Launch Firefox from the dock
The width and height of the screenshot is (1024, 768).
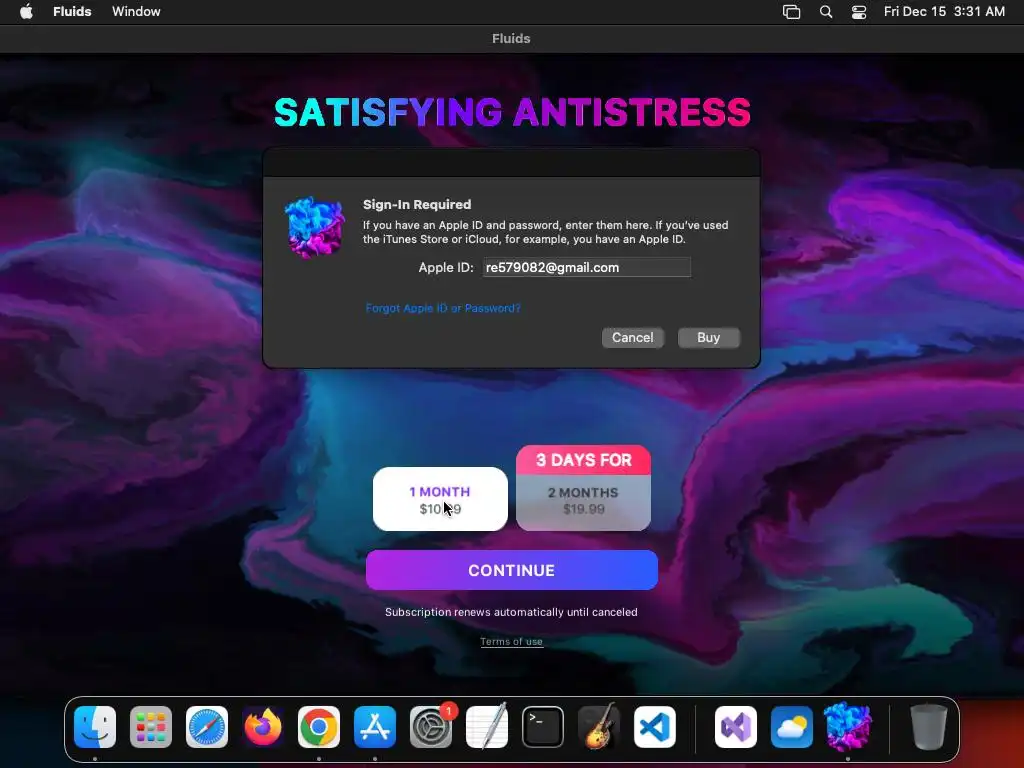click(x=263, y=727)
